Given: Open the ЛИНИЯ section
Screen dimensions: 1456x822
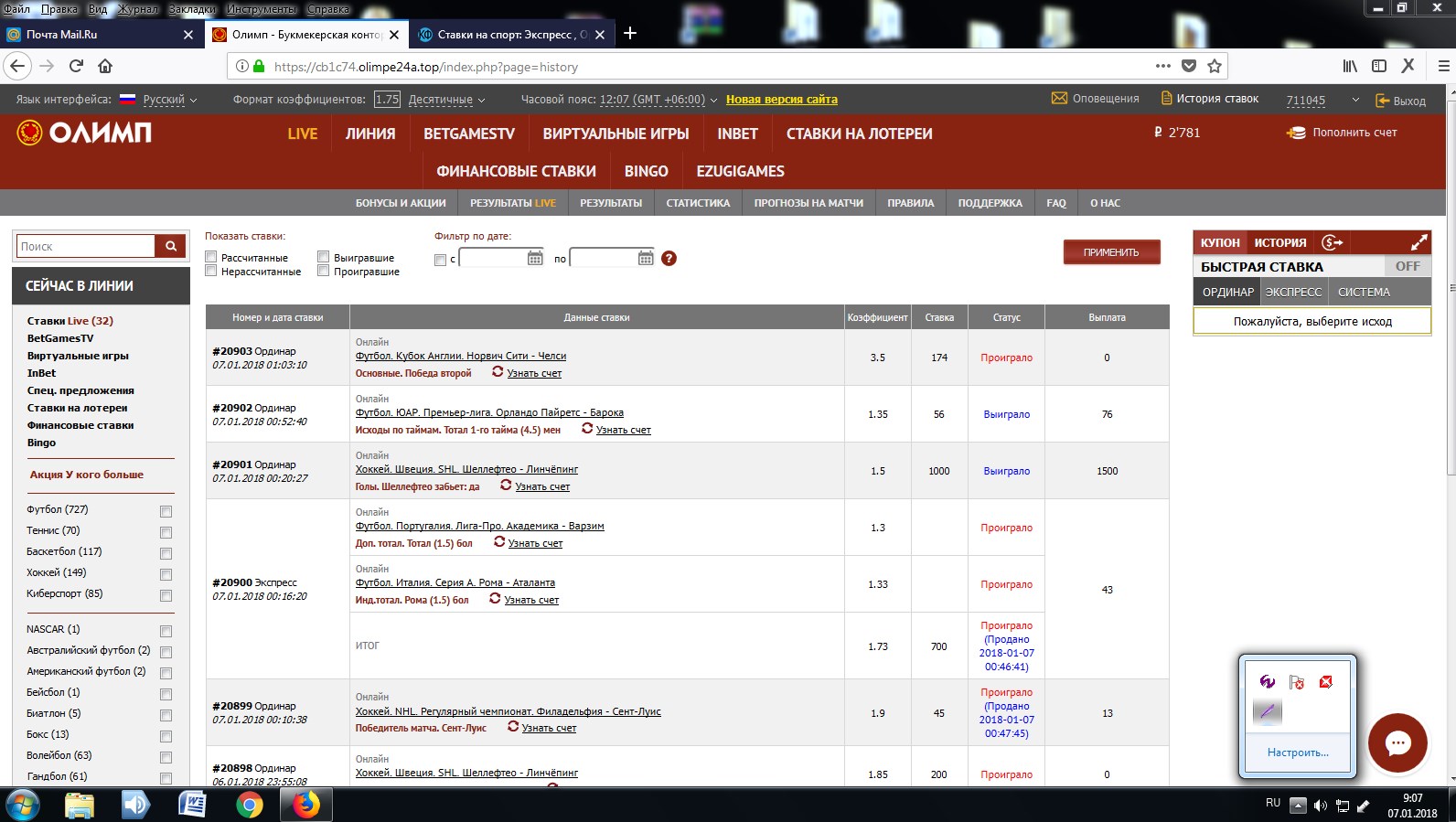Looking at the screenshot, I should point(370,133).
